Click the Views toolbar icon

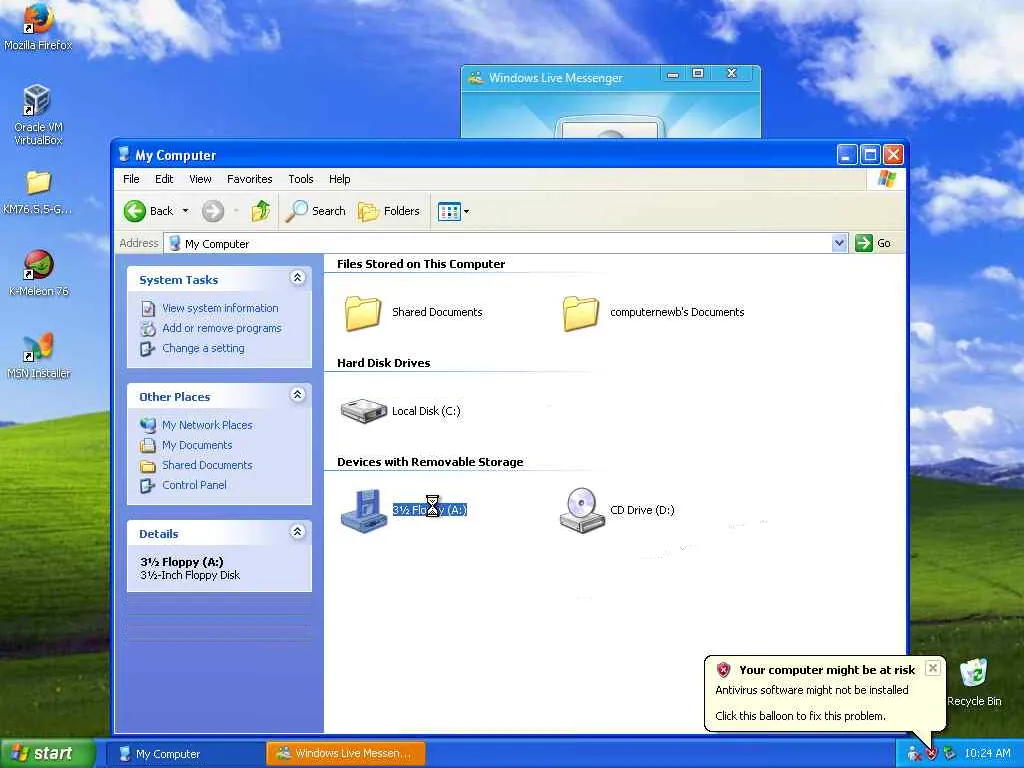click(x=449, y=212)
